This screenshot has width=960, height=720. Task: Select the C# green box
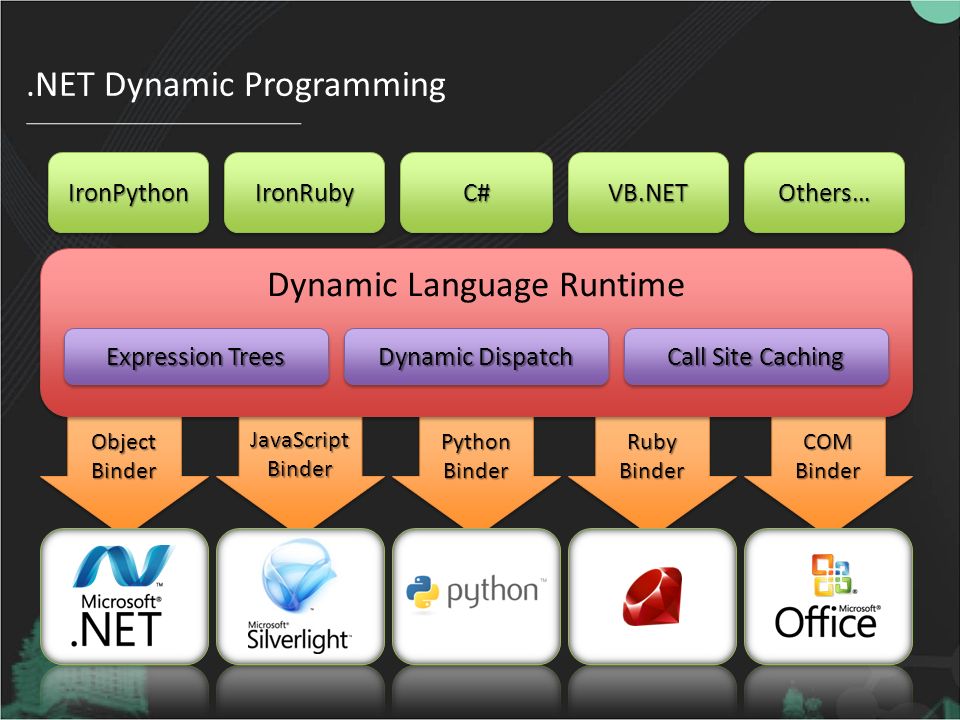476,193
